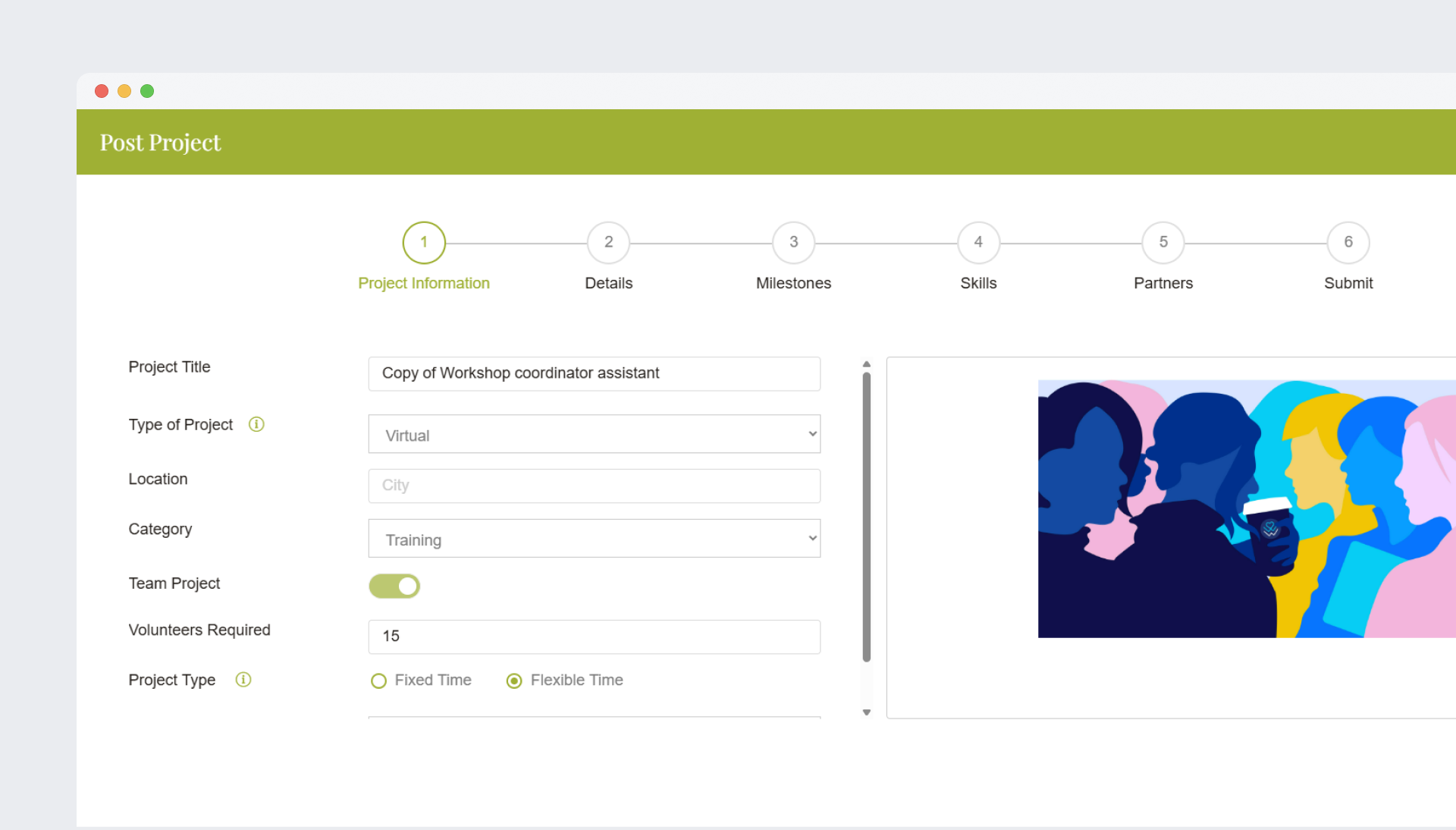Viewport: 1456px width, 830px height.
Task: Click the Partners step label
Action: point(1163,284)
